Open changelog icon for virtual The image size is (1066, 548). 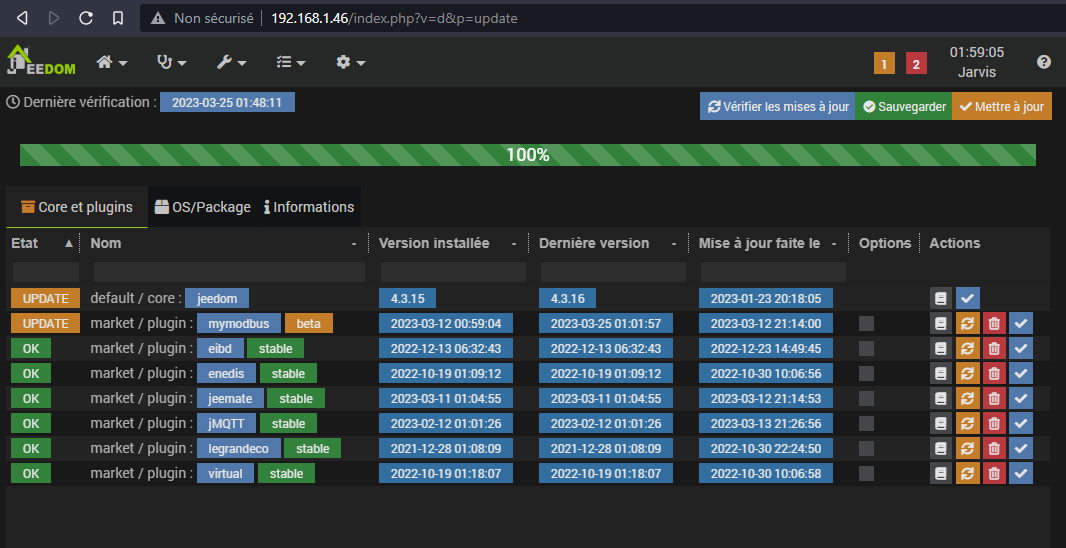tap(941, 473)
